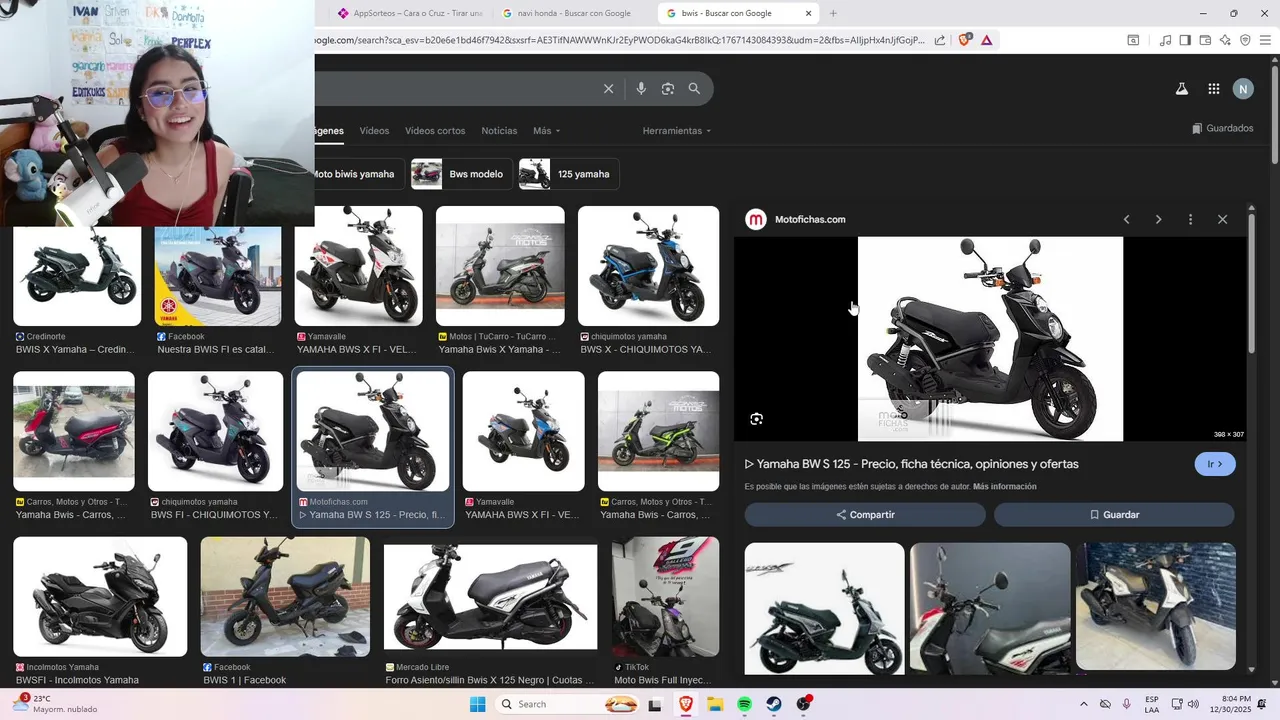Open the Google account avatar N
The height and width of the screenshot is (720, 1280).
(x=1243, y=89)
